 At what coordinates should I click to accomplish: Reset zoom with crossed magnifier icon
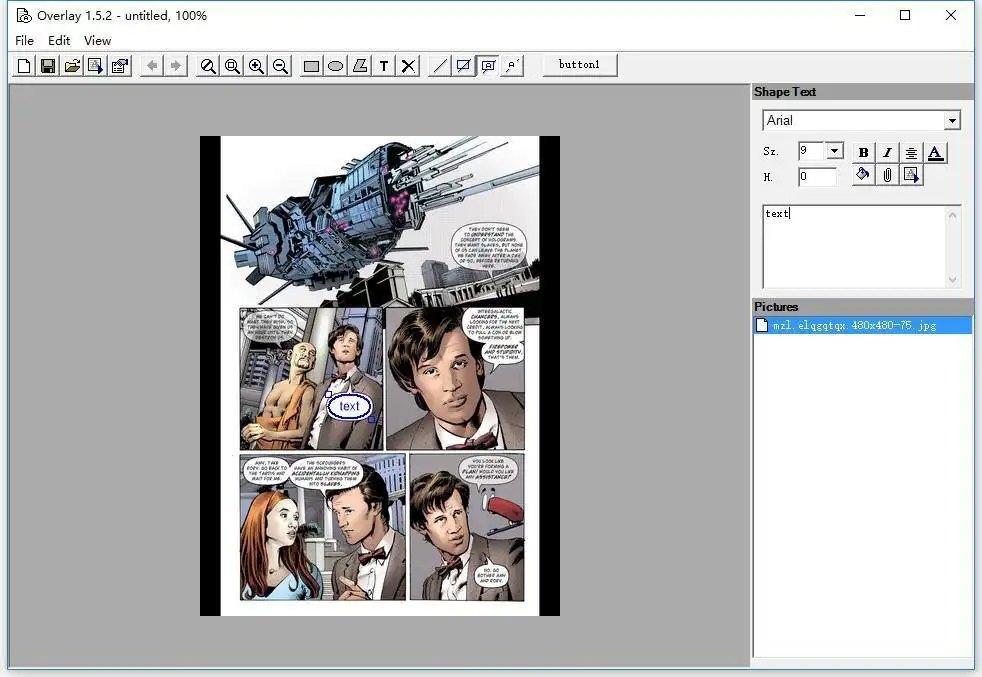click(x=208, y=66)
